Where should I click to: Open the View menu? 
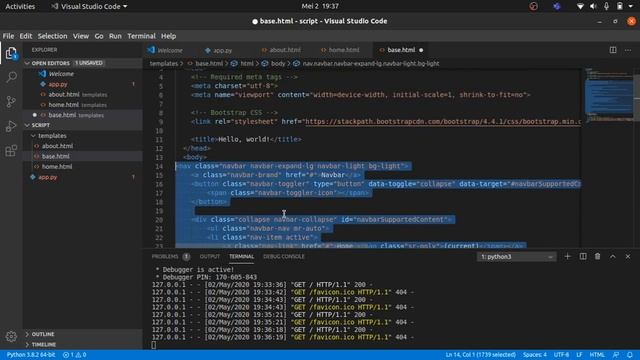(81, 36)
